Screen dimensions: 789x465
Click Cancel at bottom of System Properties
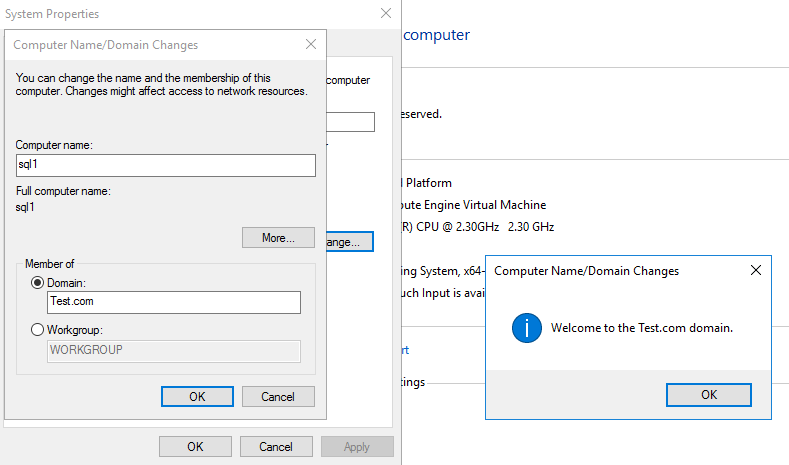point(277,447)
